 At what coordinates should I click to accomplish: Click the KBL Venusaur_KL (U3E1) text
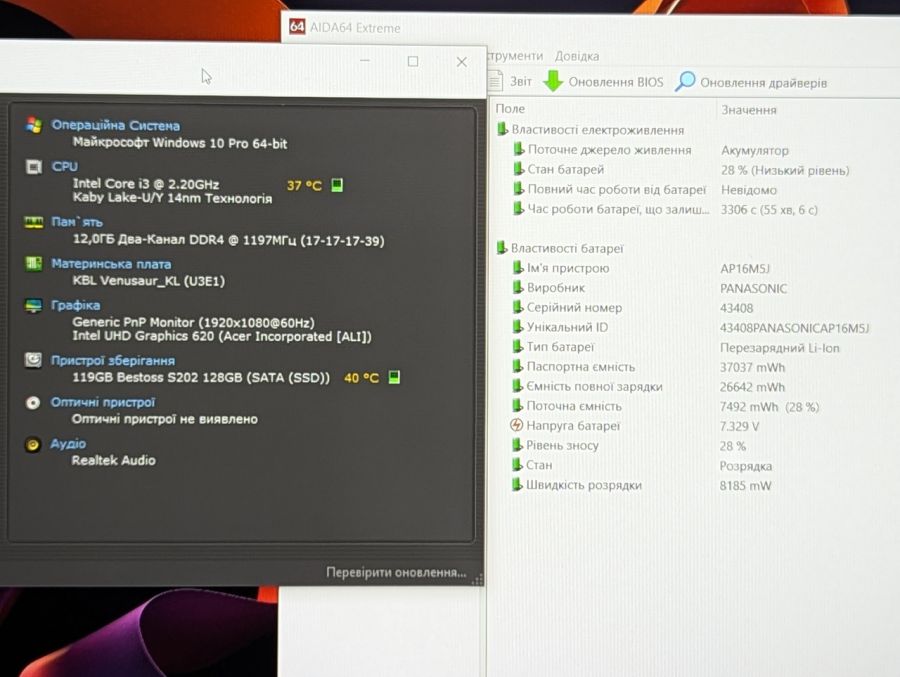point(149,281)
